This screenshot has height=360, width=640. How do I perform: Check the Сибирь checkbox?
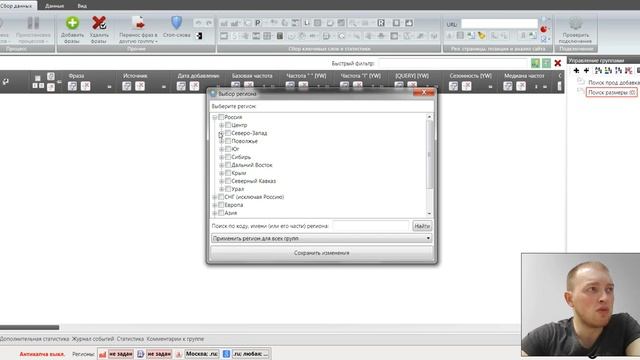(x=228, y=157)
